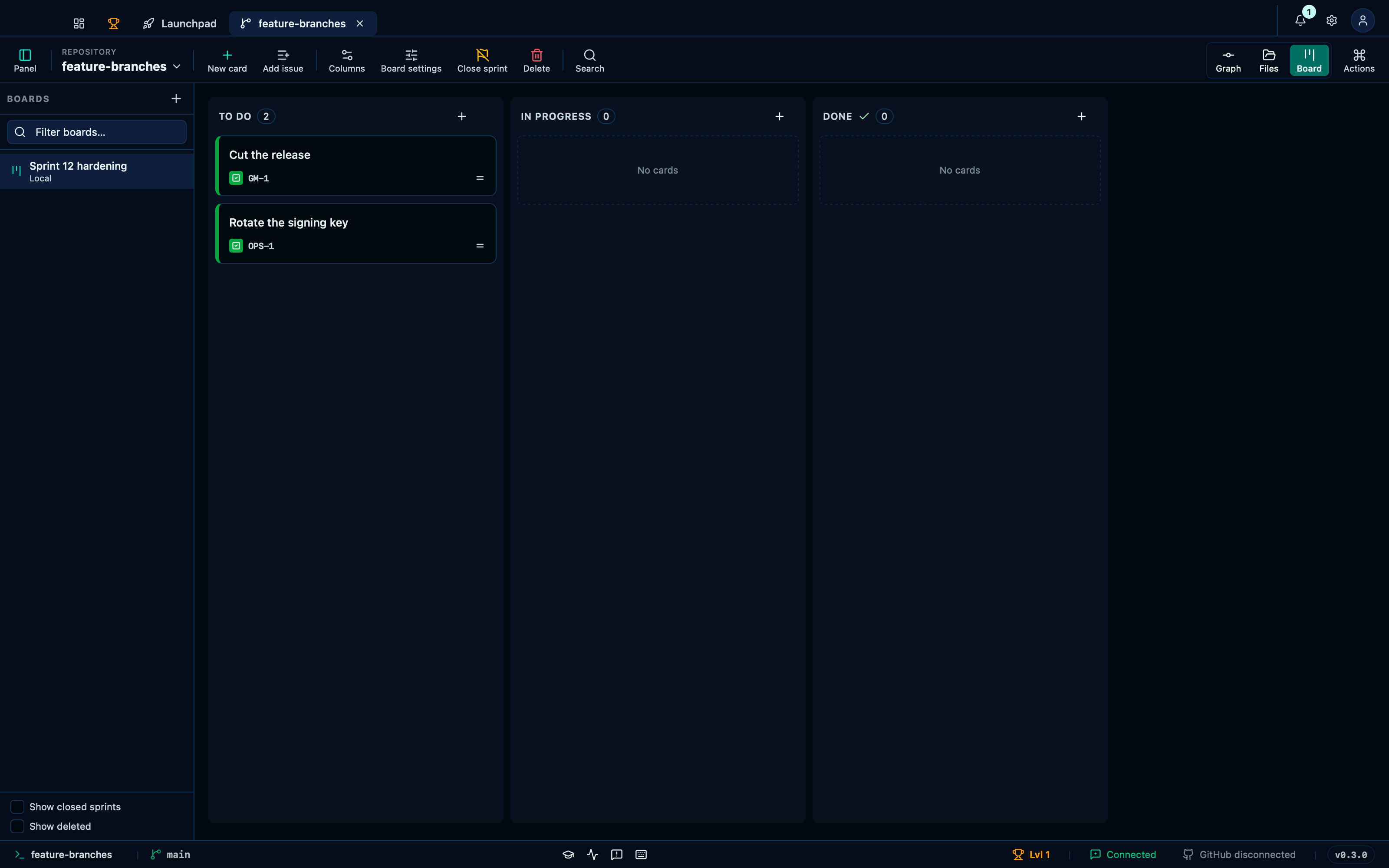Switch to Graph view
This screenshot has height=868, width=1389.
click(1228, 60)
